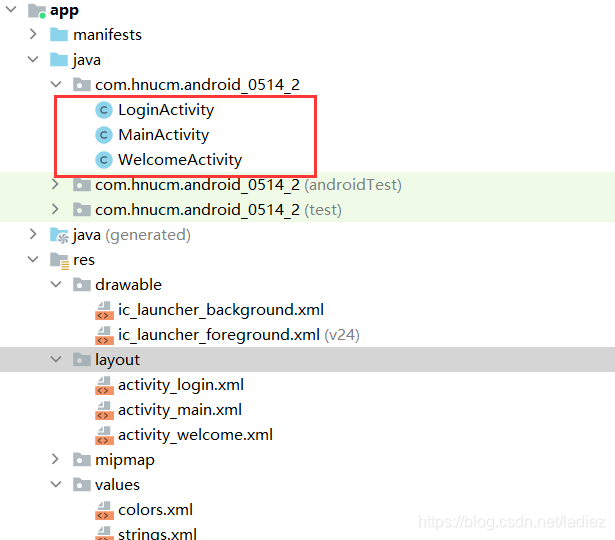Image resolution: width=615 pixels, height=540 pixels.
Task: Click the MainActivity class icon
Action: click(104, 135)
